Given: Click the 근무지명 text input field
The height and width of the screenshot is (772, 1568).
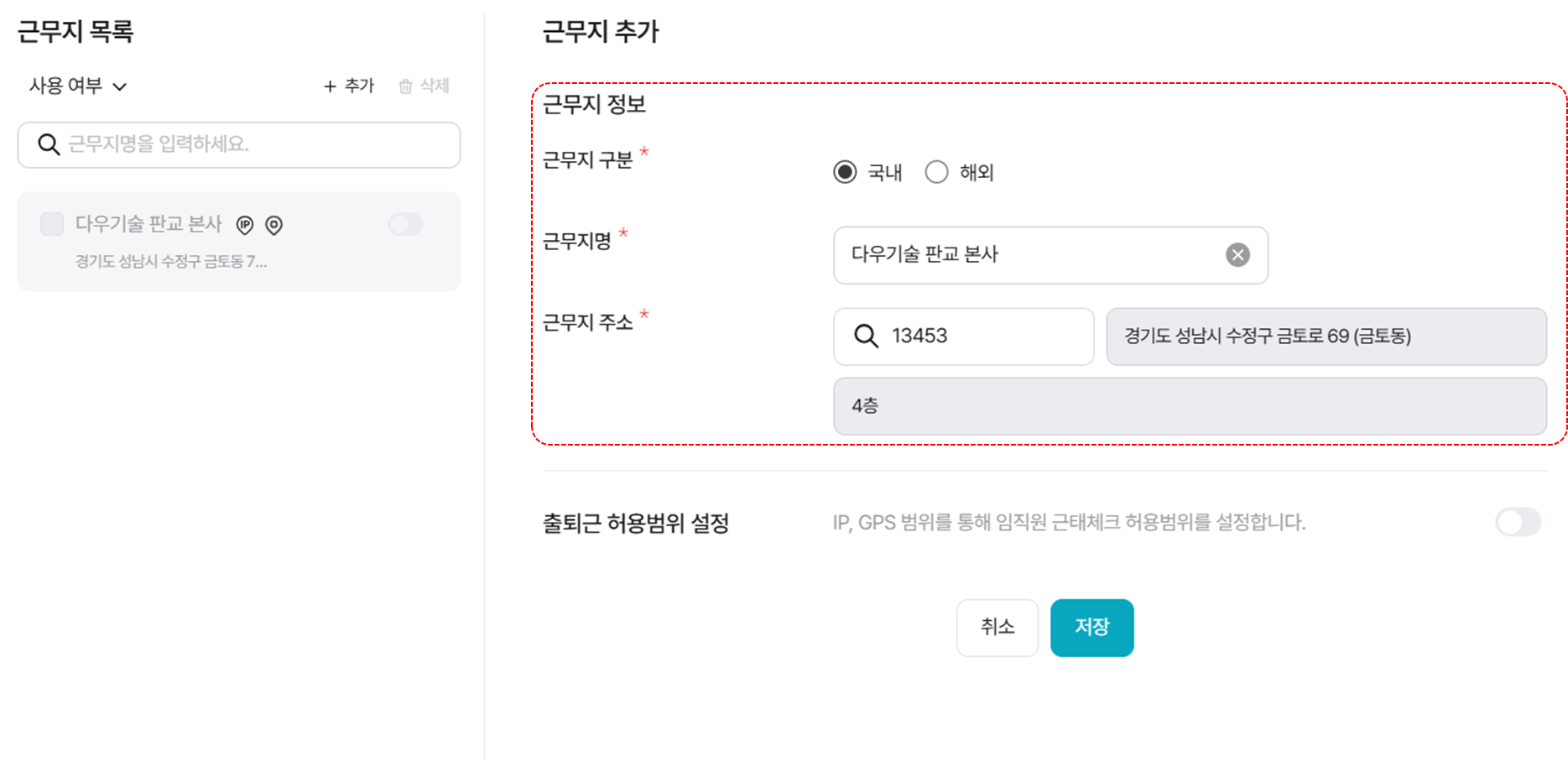Looking at the screenshot, I should click(1050, 255).
